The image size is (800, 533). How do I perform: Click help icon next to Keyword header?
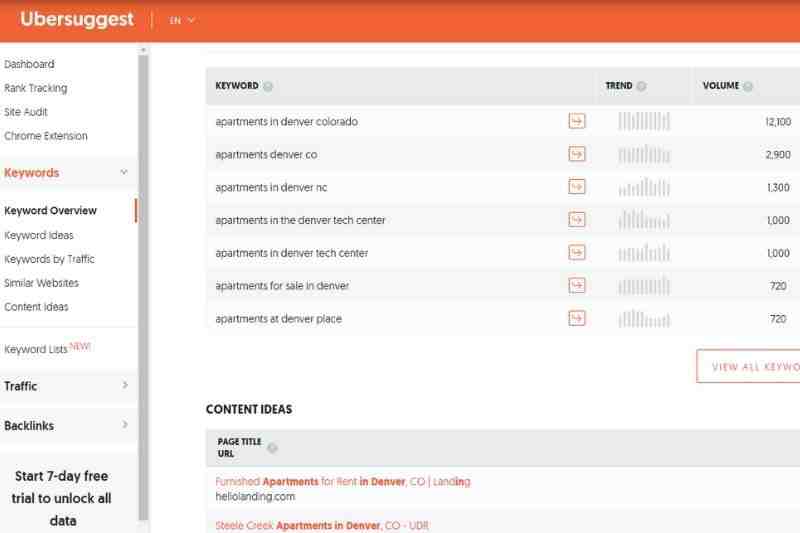pyautogui.click(x=268, y=86)
